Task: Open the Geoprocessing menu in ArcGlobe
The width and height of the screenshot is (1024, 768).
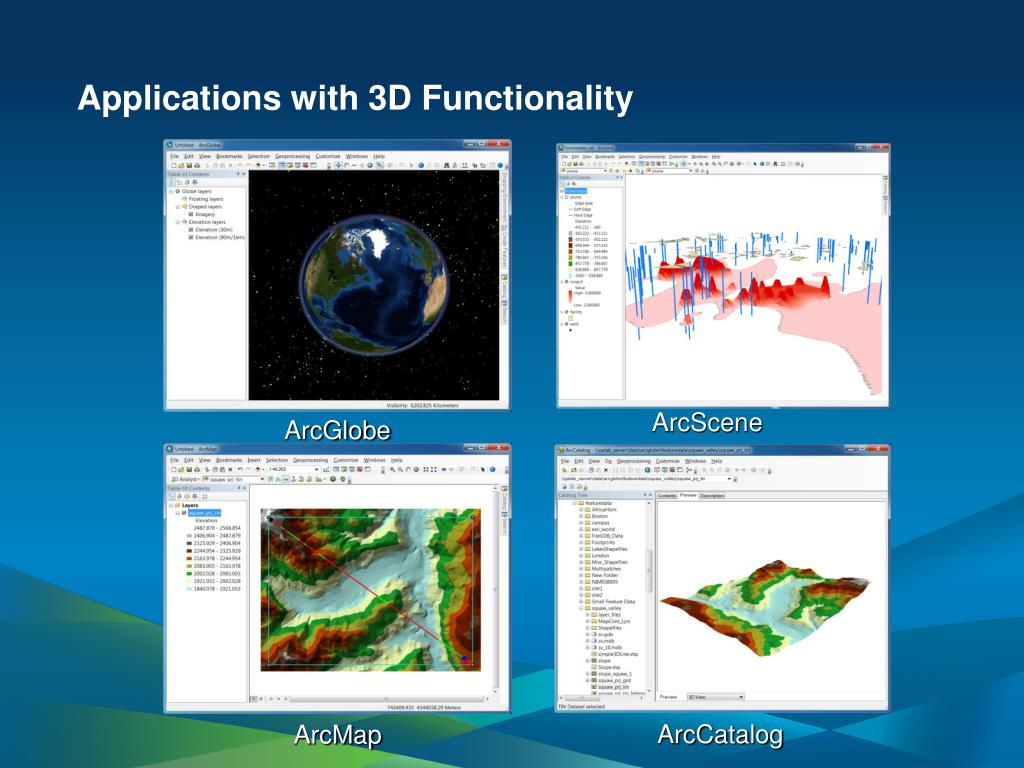Action: 292,156
